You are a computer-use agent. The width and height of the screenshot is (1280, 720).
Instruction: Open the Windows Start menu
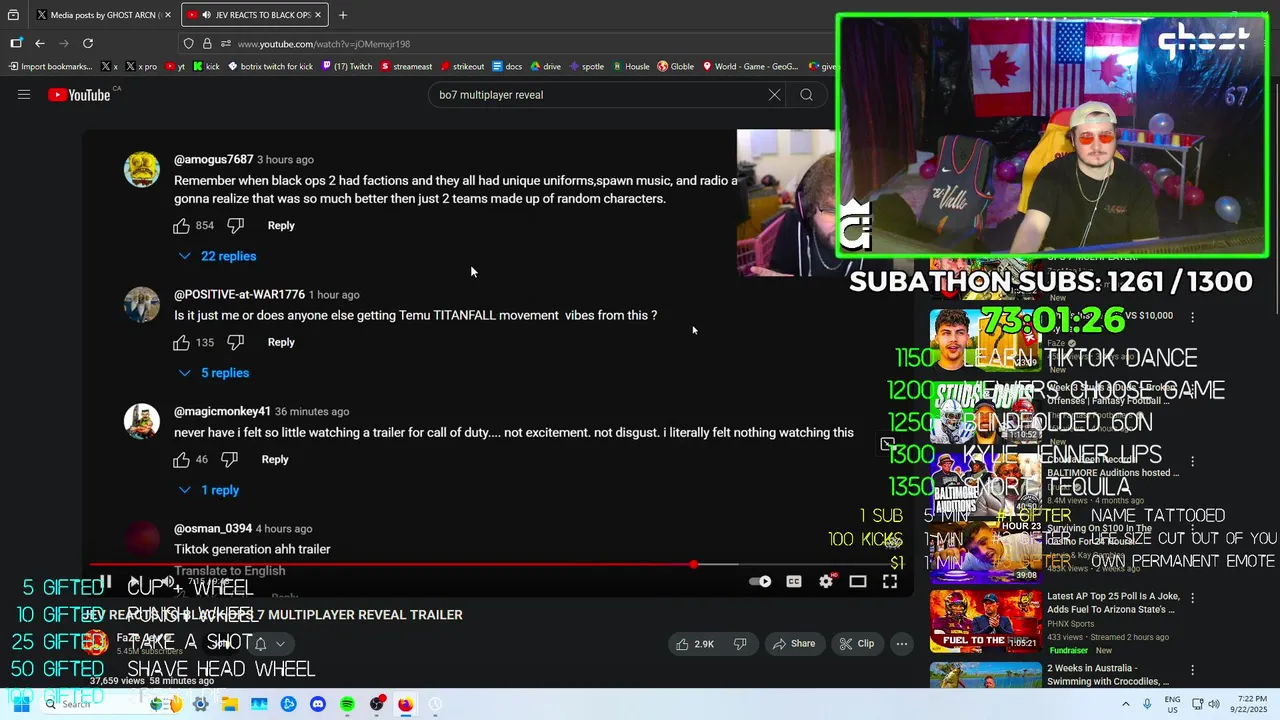[x=20, y=704]
